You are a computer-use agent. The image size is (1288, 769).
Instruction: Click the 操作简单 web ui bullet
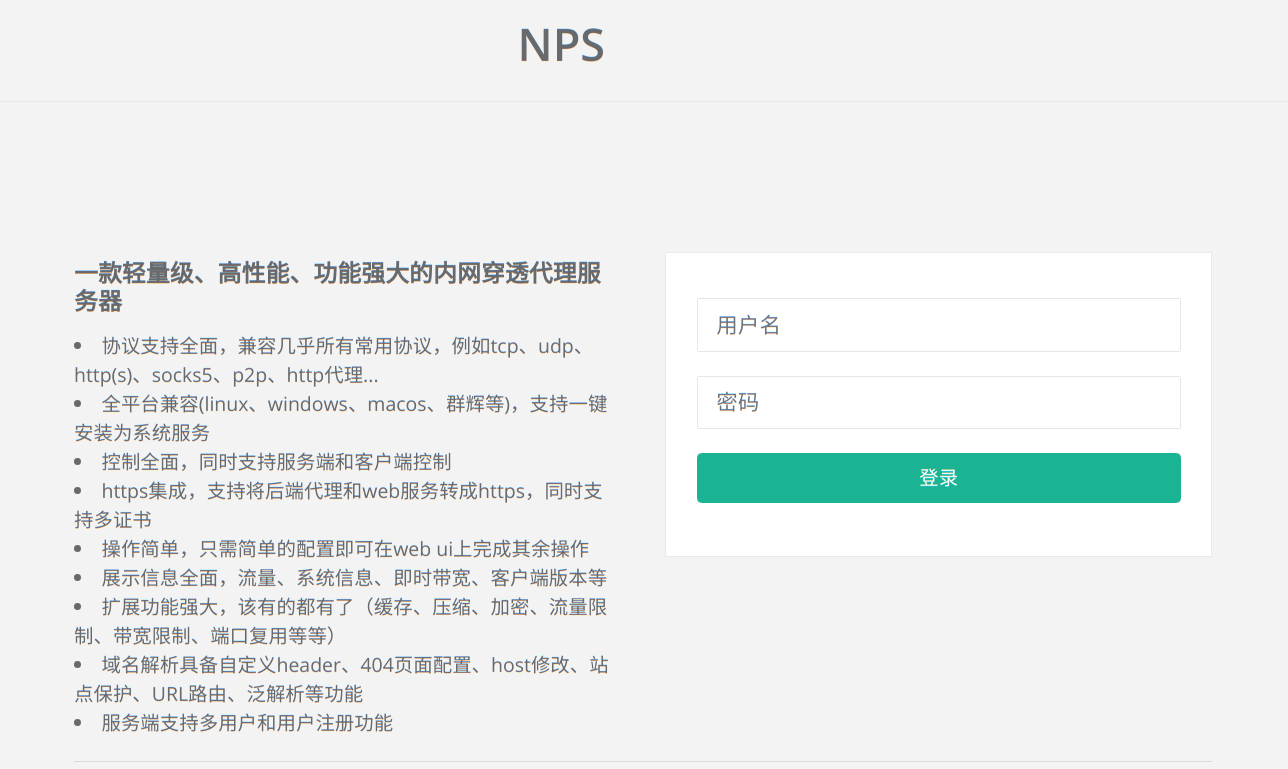tap(343, 548)
